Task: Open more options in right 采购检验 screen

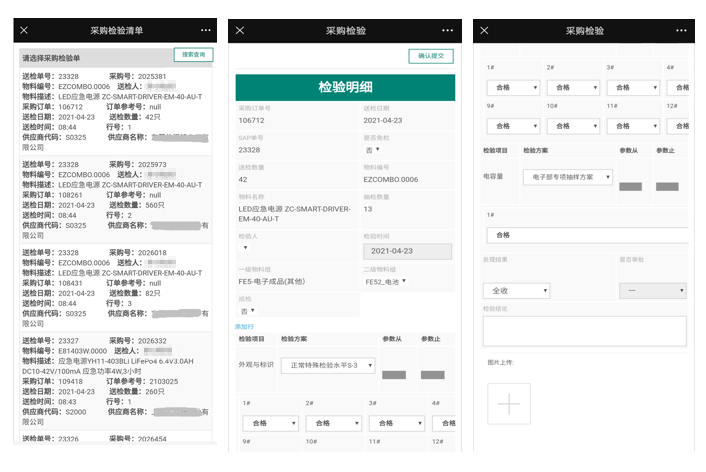Action: [x=681, y=30]
